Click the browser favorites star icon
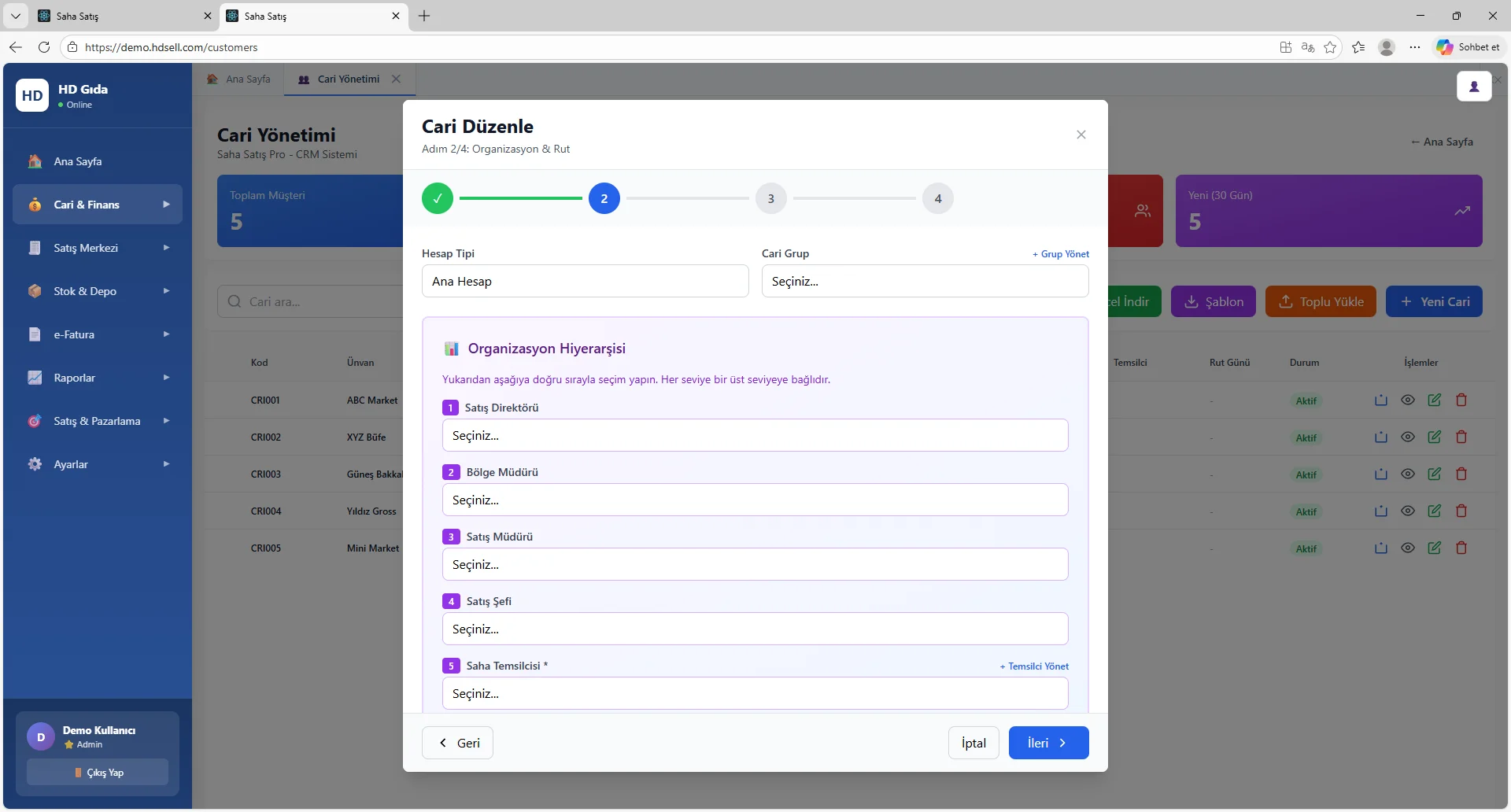This screenshot has height=812, width=1511. [x=1330, y=47]
